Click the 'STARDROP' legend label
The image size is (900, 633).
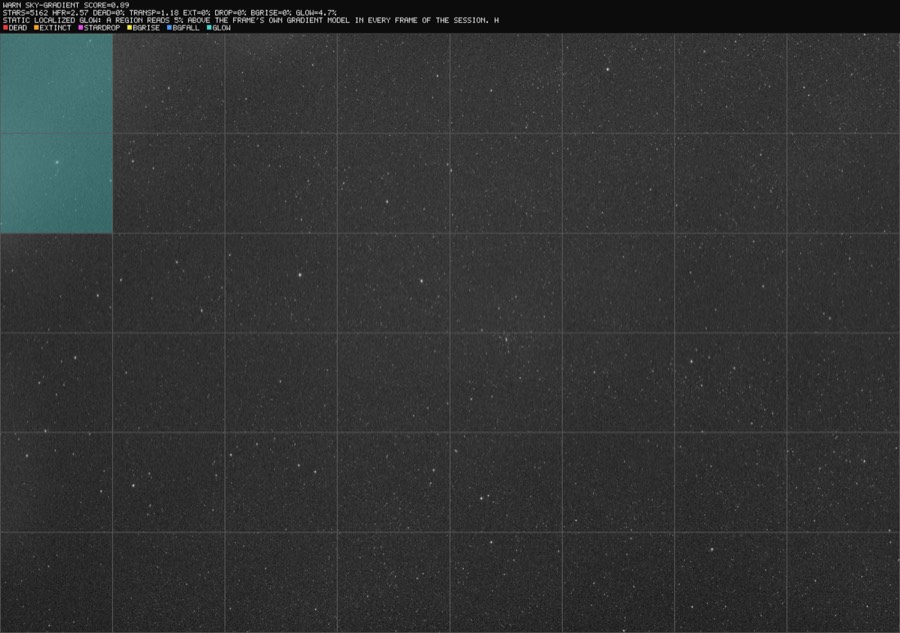(x=102, y=28)
